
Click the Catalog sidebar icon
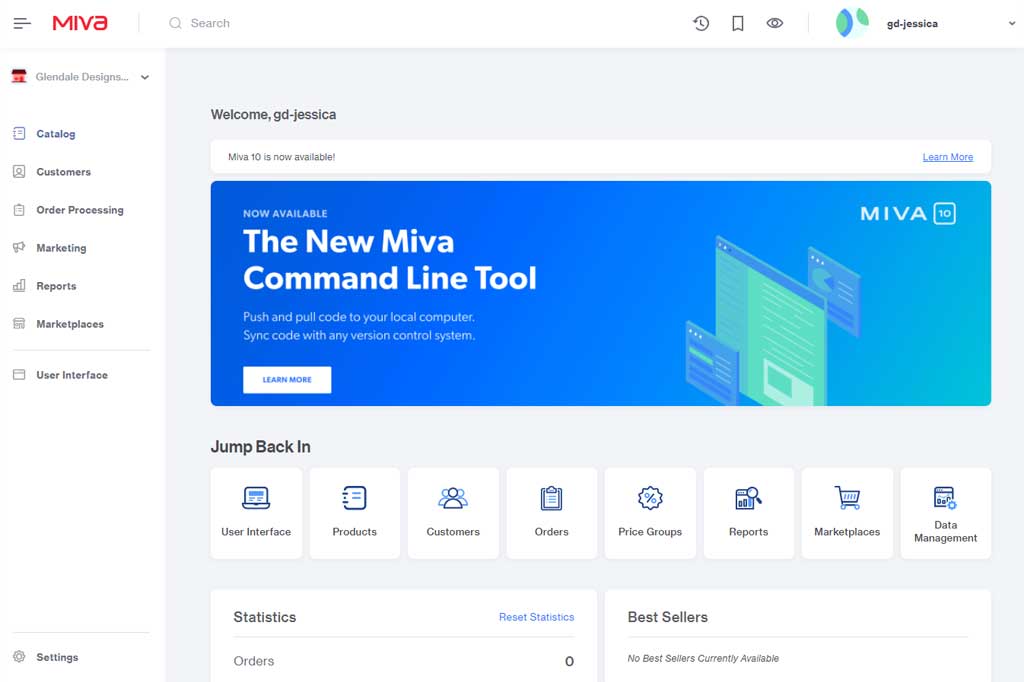(19, 133)
